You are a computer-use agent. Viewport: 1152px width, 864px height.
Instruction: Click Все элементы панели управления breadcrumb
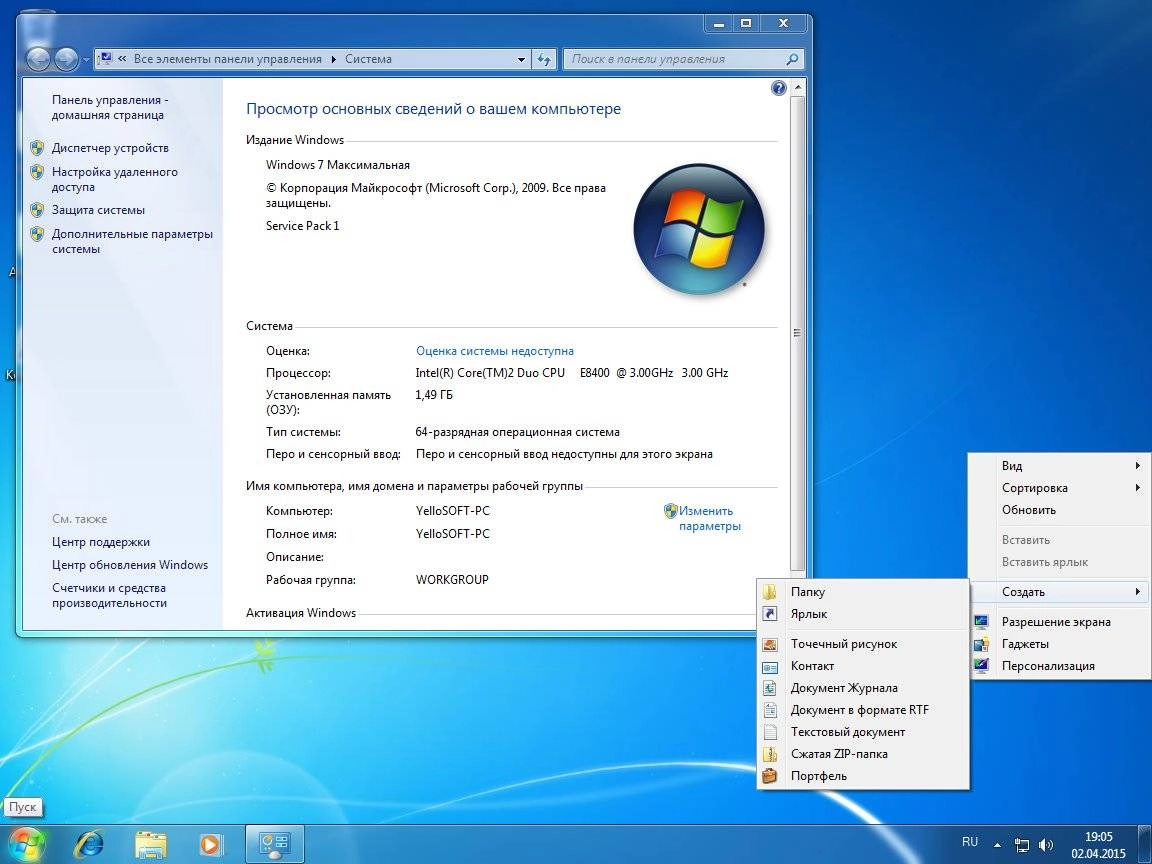228,60
